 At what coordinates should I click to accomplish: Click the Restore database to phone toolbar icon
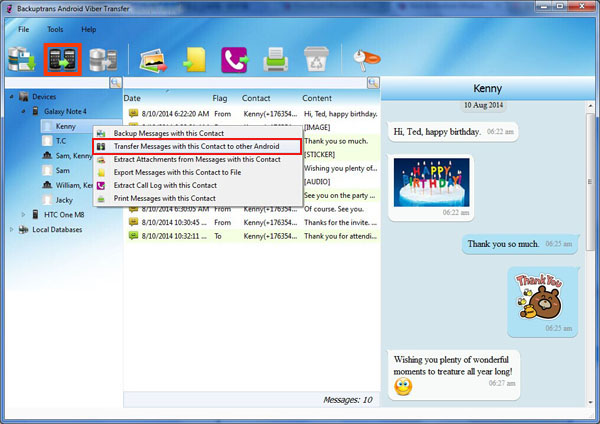(103, 60)
